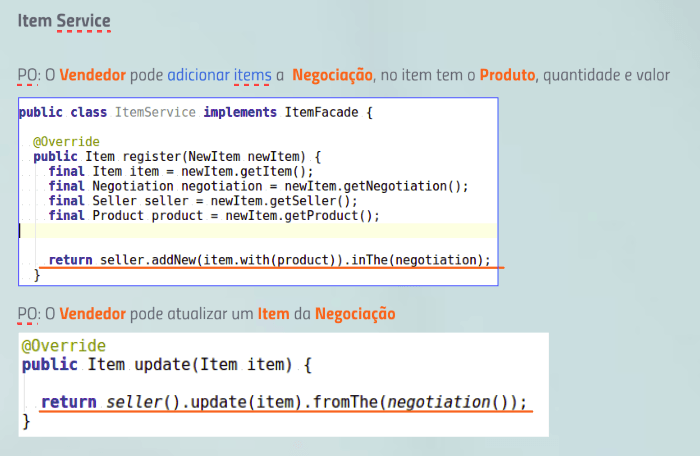Click 'ItemService' class name in code
The height and width of the screenshot is (456, 700).
pyautogui.click(x=155, y=112)
